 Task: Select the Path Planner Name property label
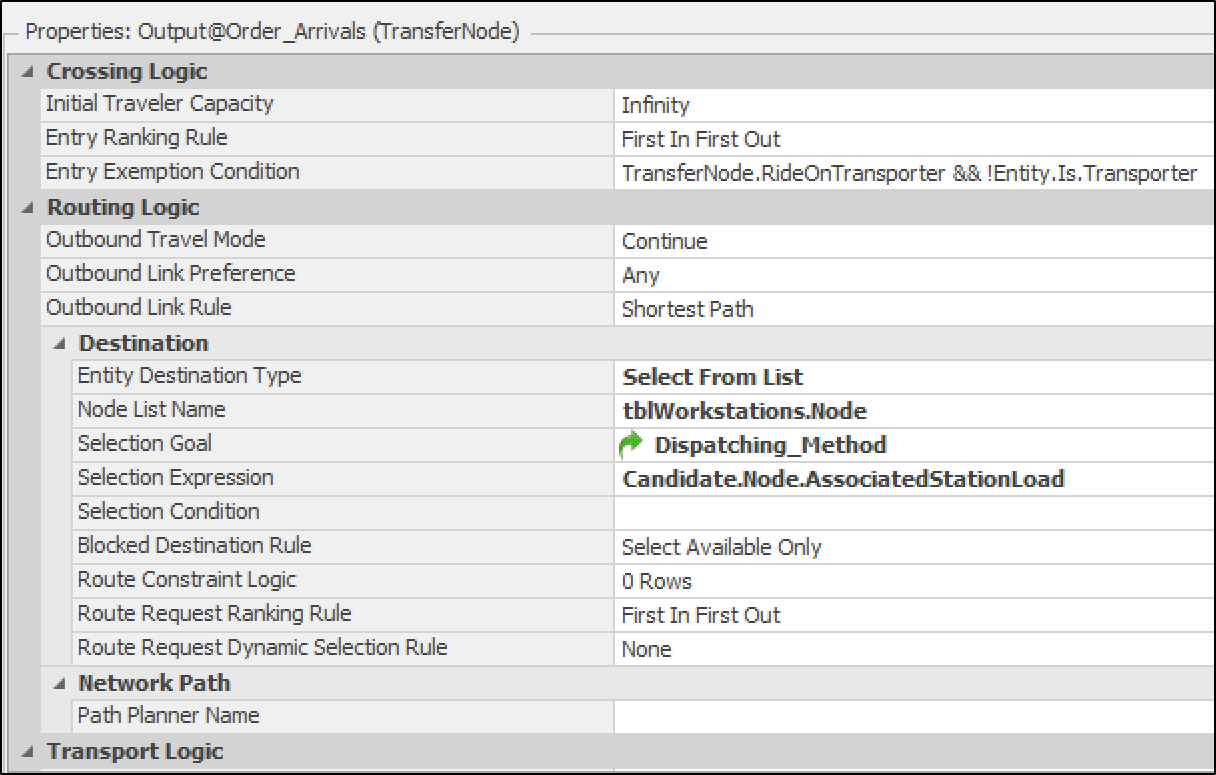[x=168, y=716]
